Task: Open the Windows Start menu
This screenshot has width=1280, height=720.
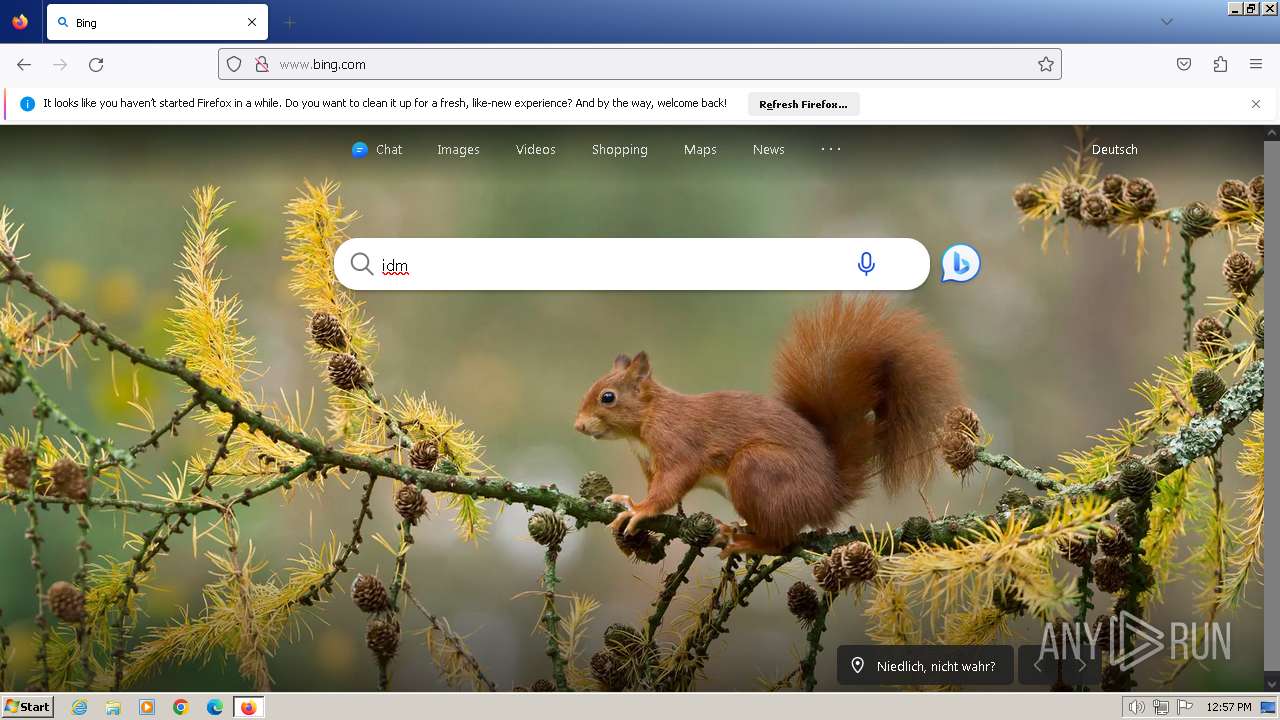Action: coord(27,707)
